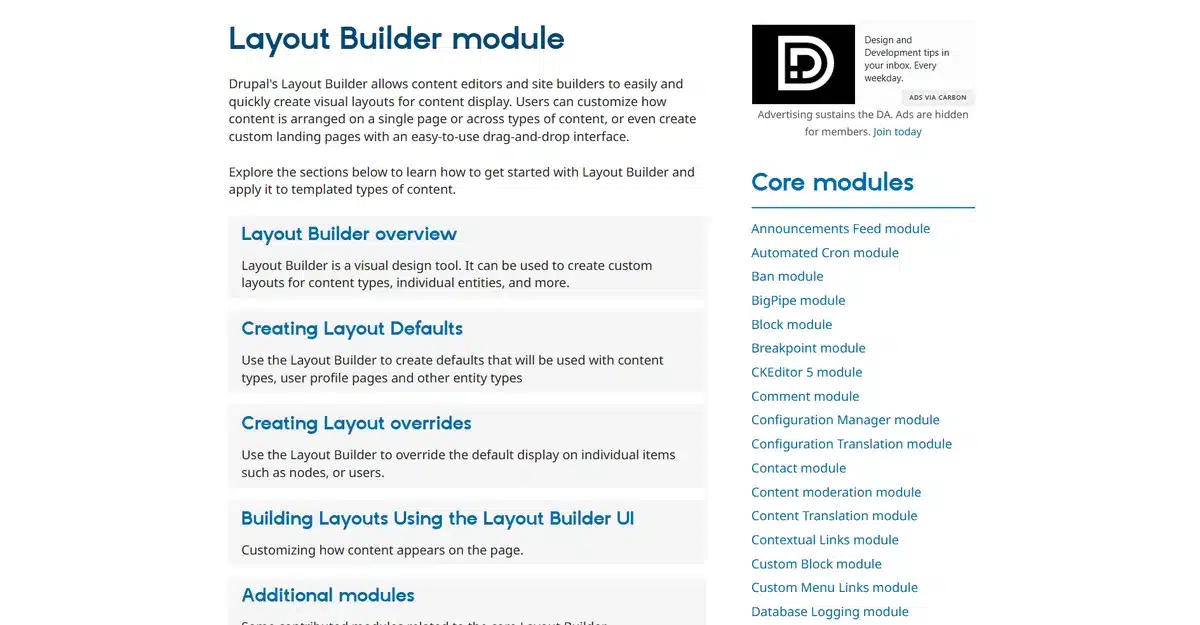Open the Configuration Manager module link
The image size is (1200, 625).
click(x=845, y=420)
